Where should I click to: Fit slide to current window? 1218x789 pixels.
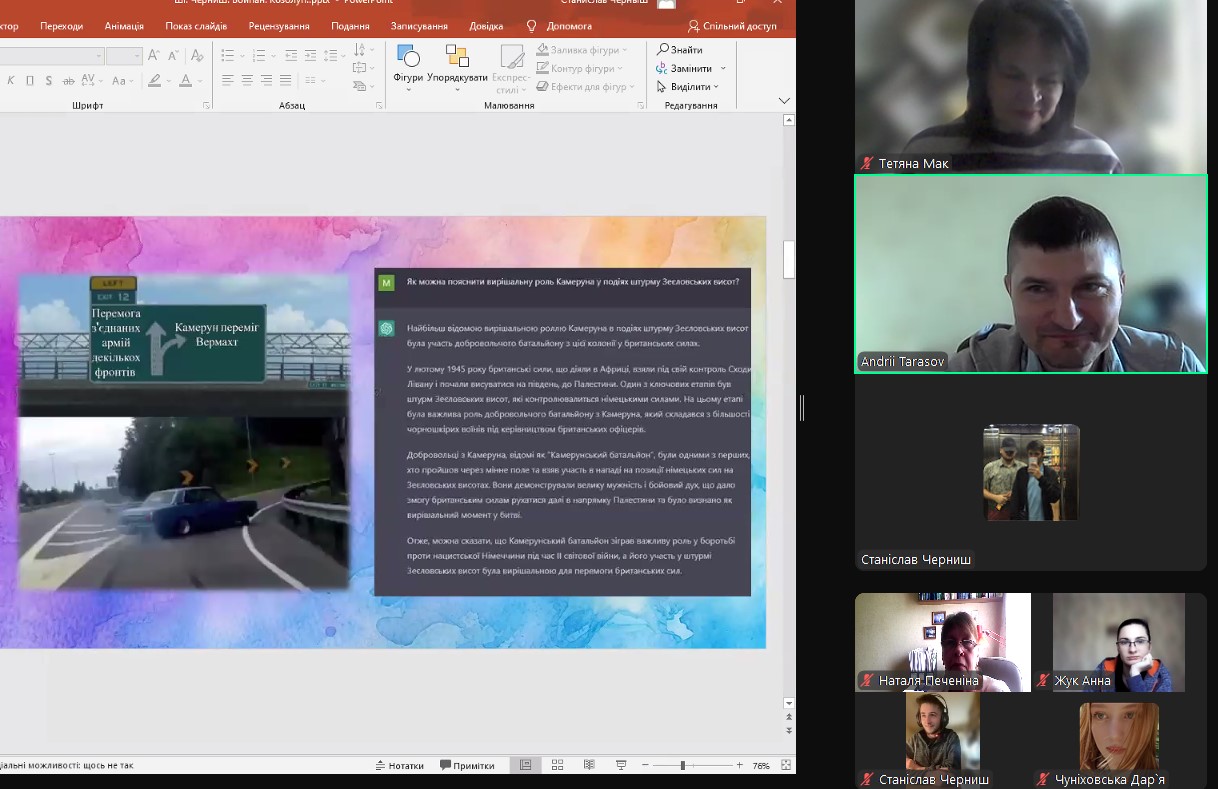coord(786,765)
